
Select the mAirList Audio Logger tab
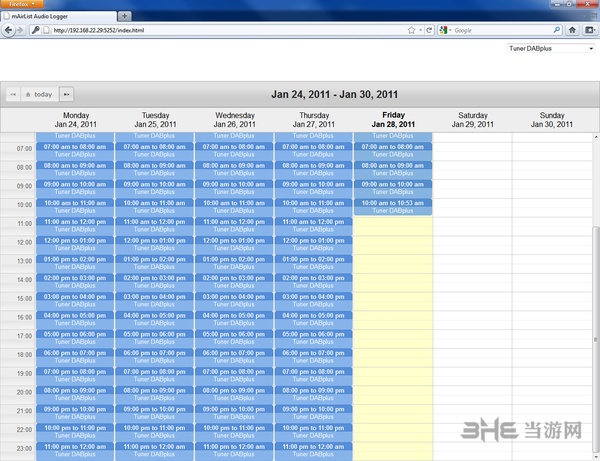[x=59, y=16]
